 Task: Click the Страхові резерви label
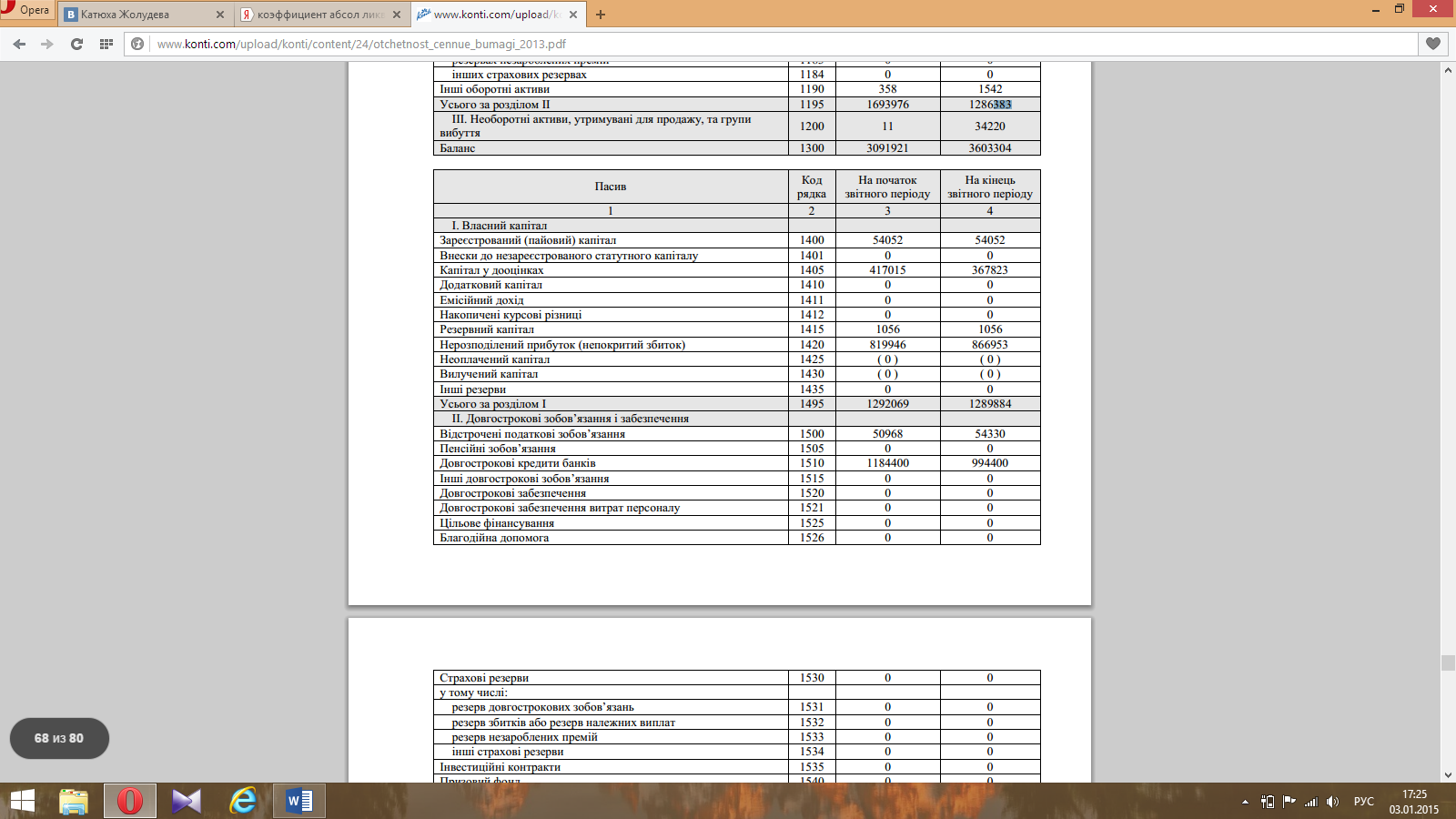(484, 678)
